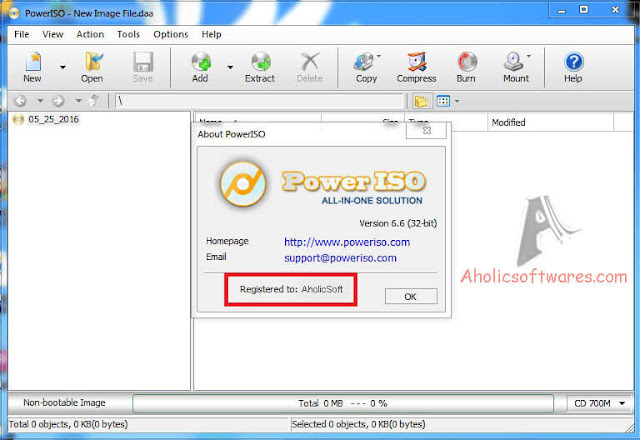Click the Open file toolbar icon
This screenshot has height=440, width=640.
coord(92,67)
